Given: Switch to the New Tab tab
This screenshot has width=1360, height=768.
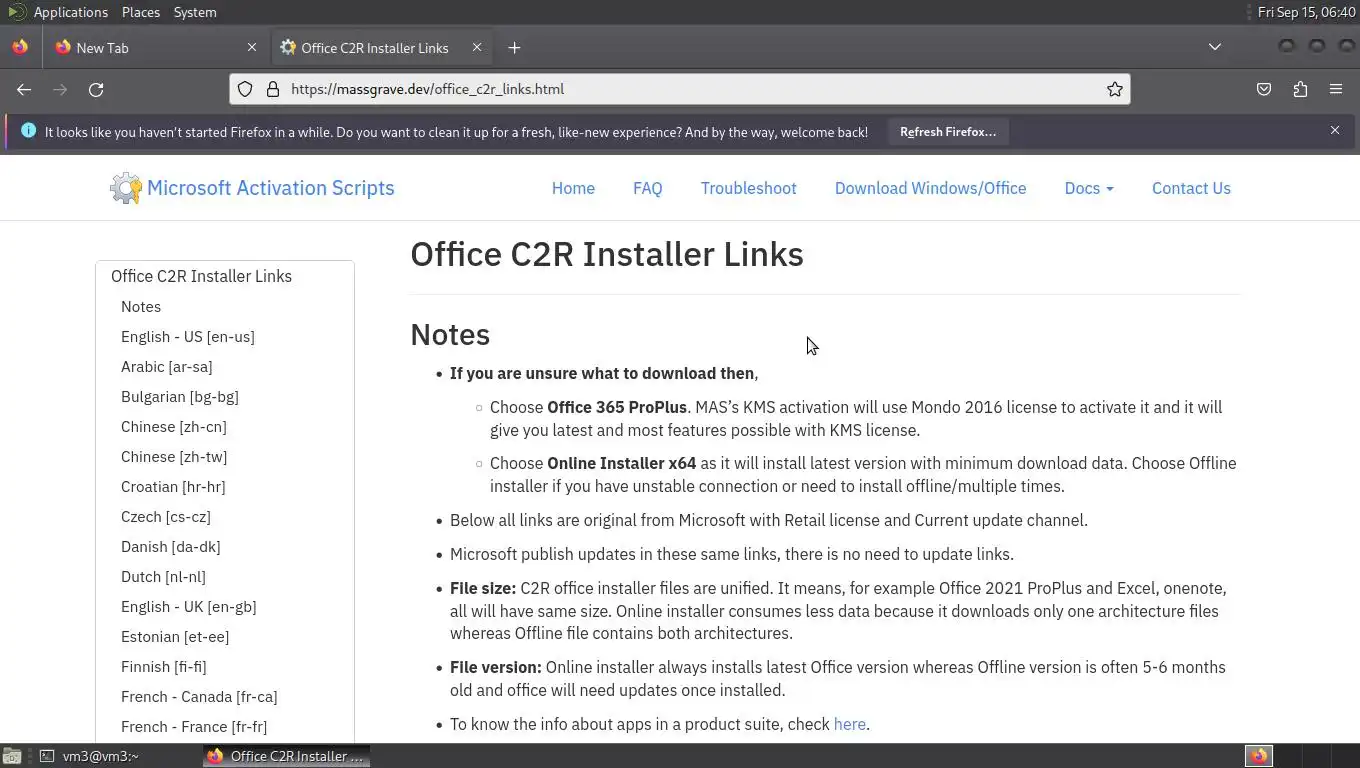Looking at the screenshot, I should click(156, 47).
